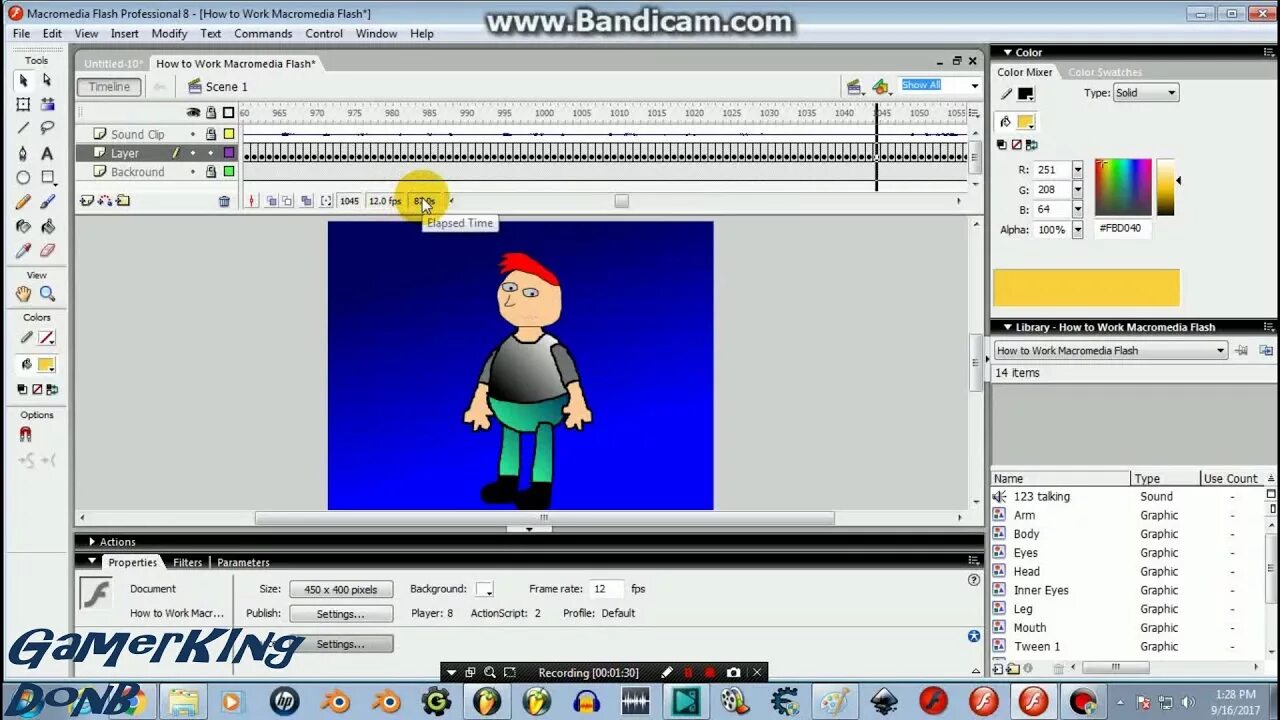The width and height of the screenshot is (1280, 720).
Task: Click the Show/Hide All Layers eye icon
Action: [x=194, y=113]
